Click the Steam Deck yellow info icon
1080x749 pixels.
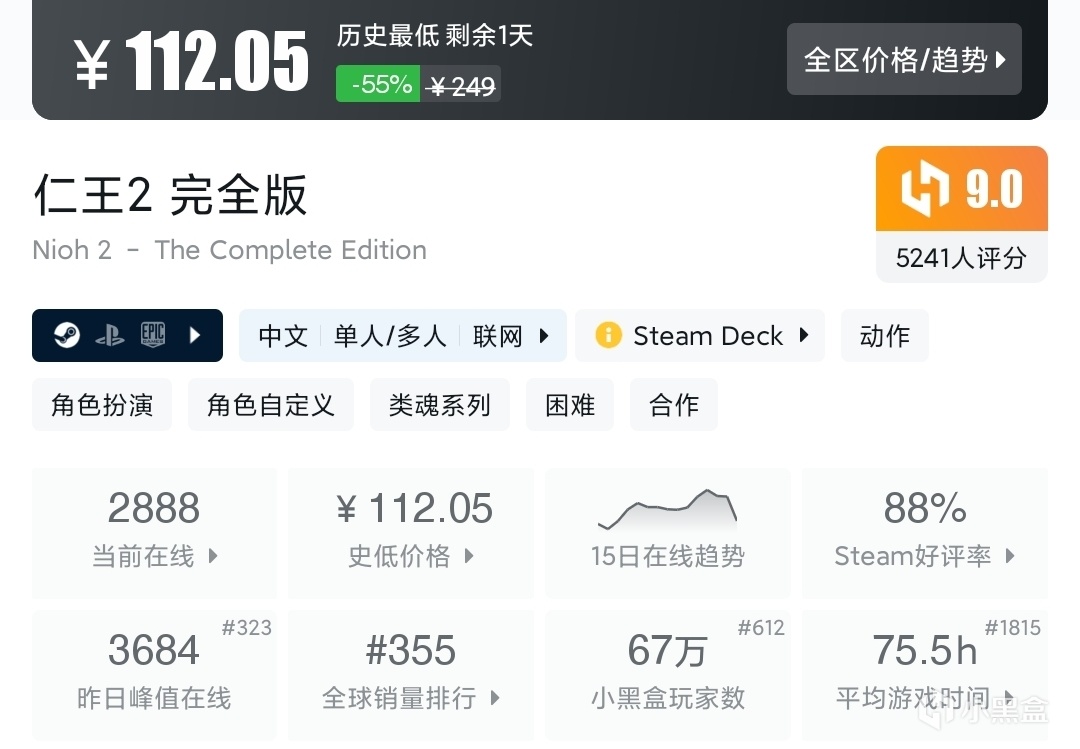608,335
